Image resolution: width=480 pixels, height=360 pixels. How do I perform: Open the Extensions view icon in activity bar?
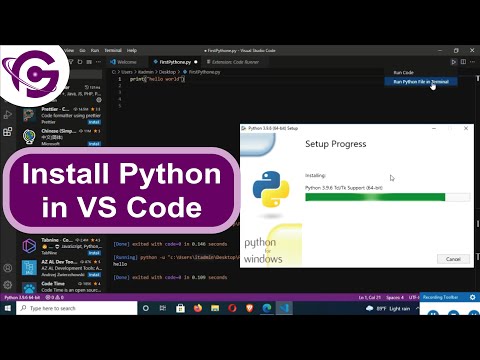(x=8, y=132)
